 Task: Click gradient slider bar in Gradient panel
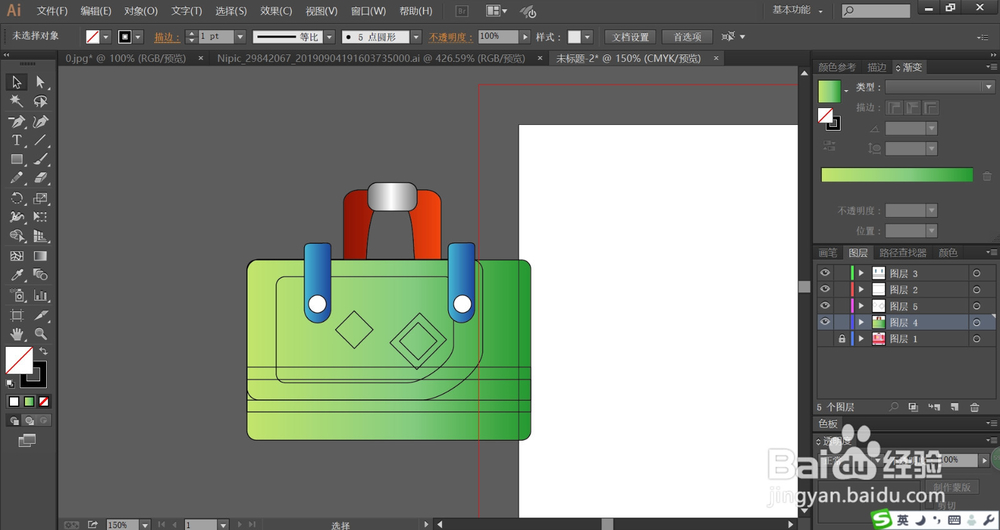click(x=897, y=175)
